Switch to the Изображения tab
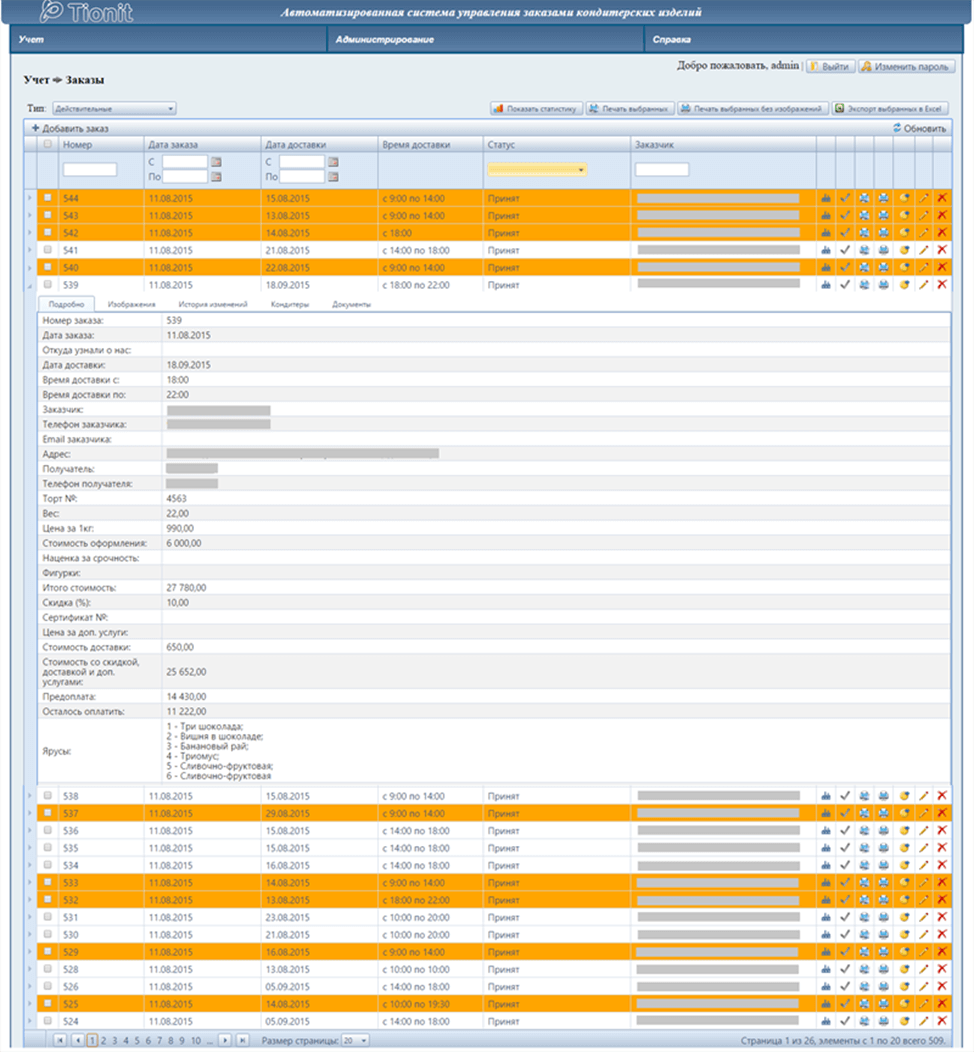This screenshot has height=1052, width=974. [131, 304]
